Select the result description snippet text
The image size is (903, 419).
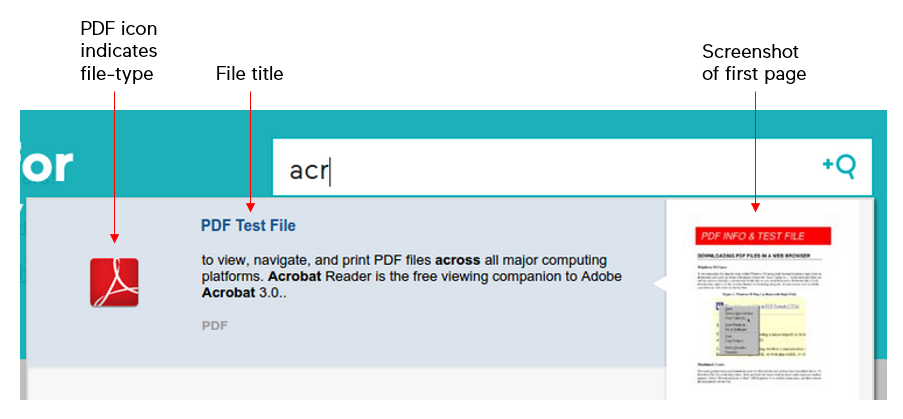[412, 276]
